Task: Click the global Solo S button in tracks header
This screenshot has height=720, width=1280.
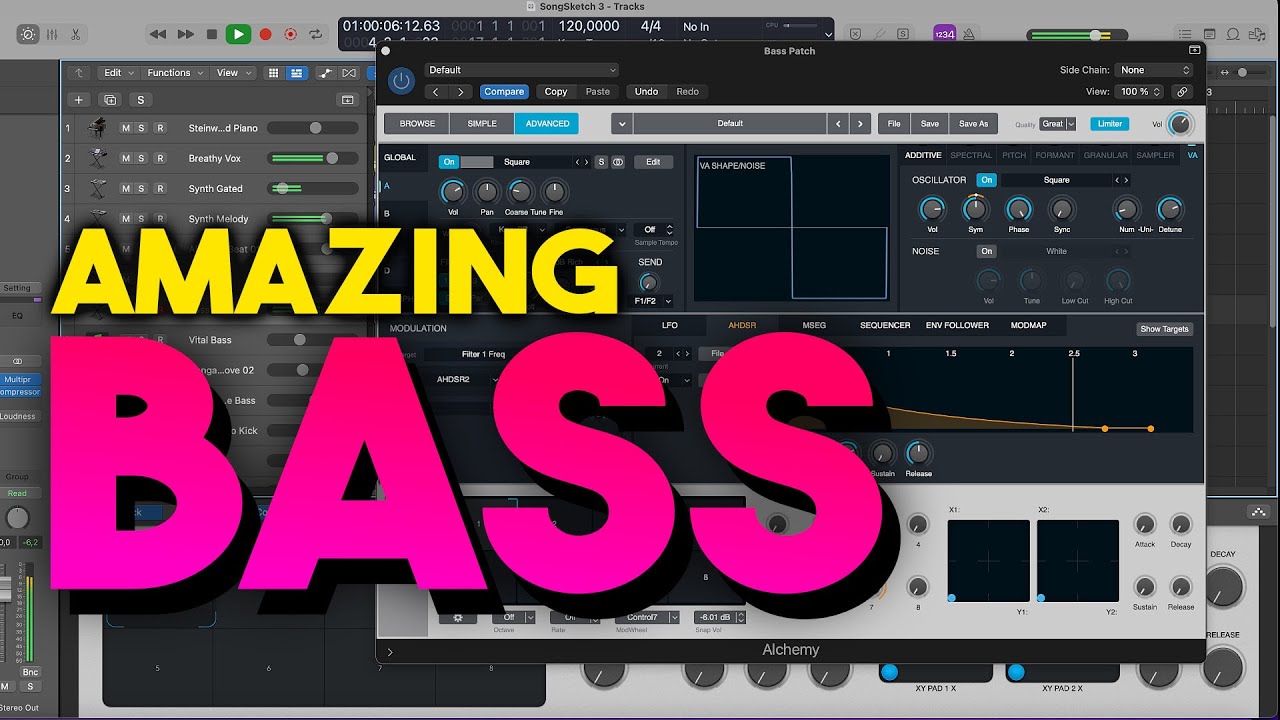Action: point(141,100)
